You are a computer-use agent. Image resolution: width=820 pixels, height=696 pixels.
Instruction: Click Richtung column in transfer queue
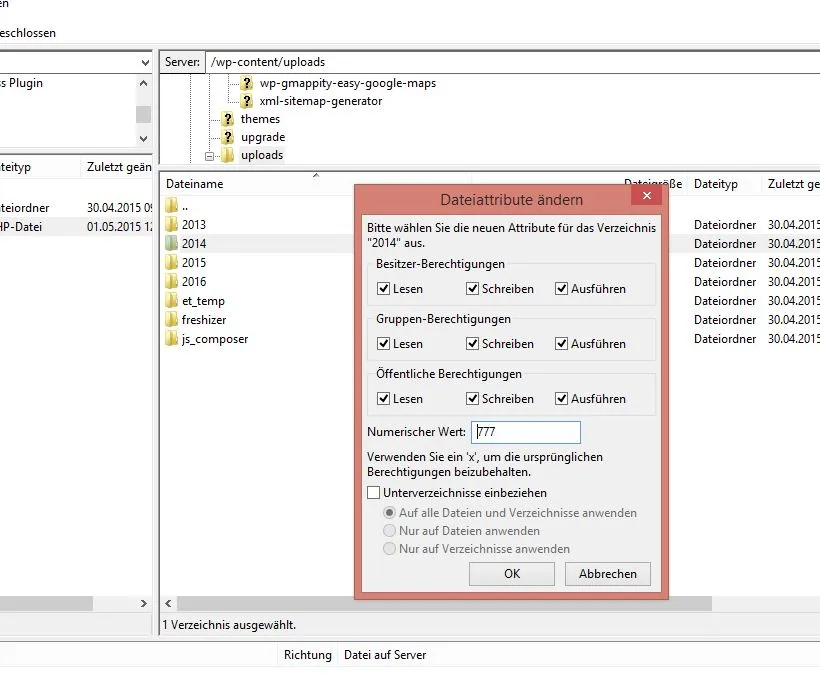pyautogui.click(x=308, y=655)
